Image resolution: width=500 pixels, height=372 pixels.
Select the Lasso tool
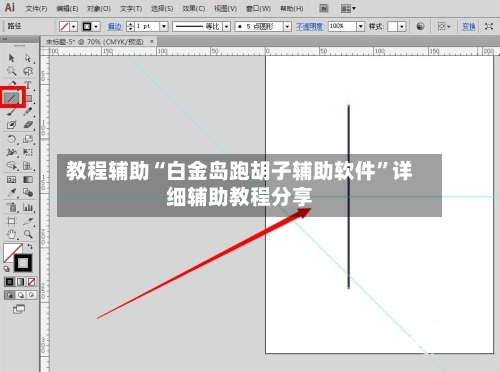coord(28,71)
